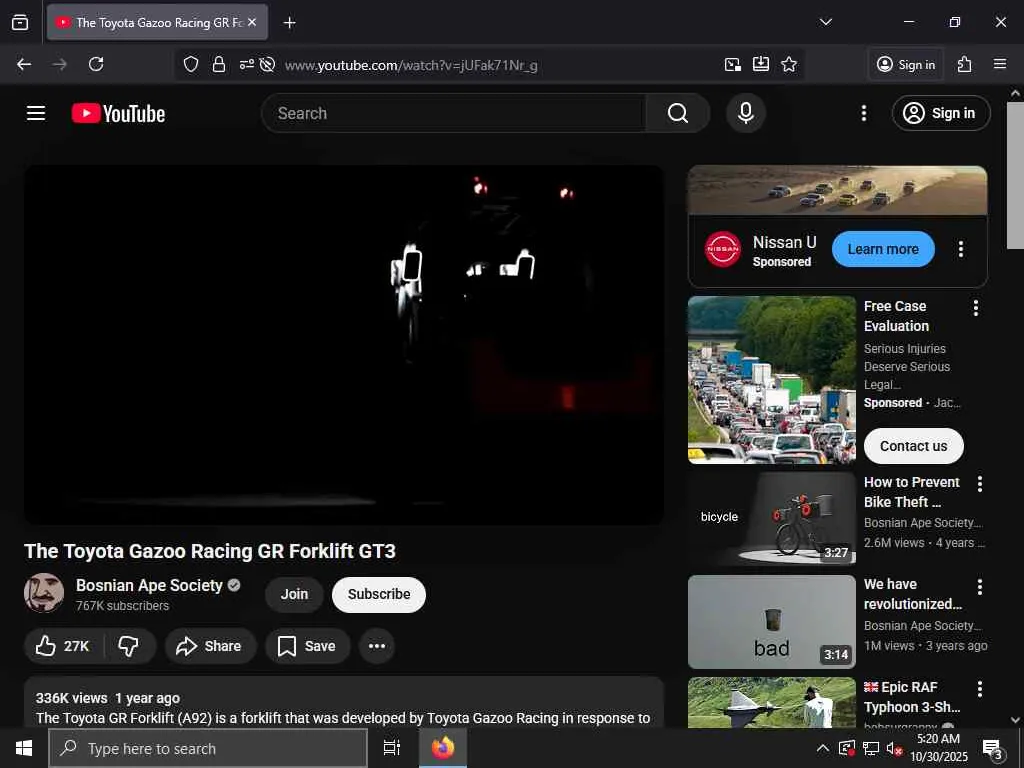Screen dimensions: 1024x768
Task: Open options for Free Case Evaluation ad
Action: click(976, 308)
